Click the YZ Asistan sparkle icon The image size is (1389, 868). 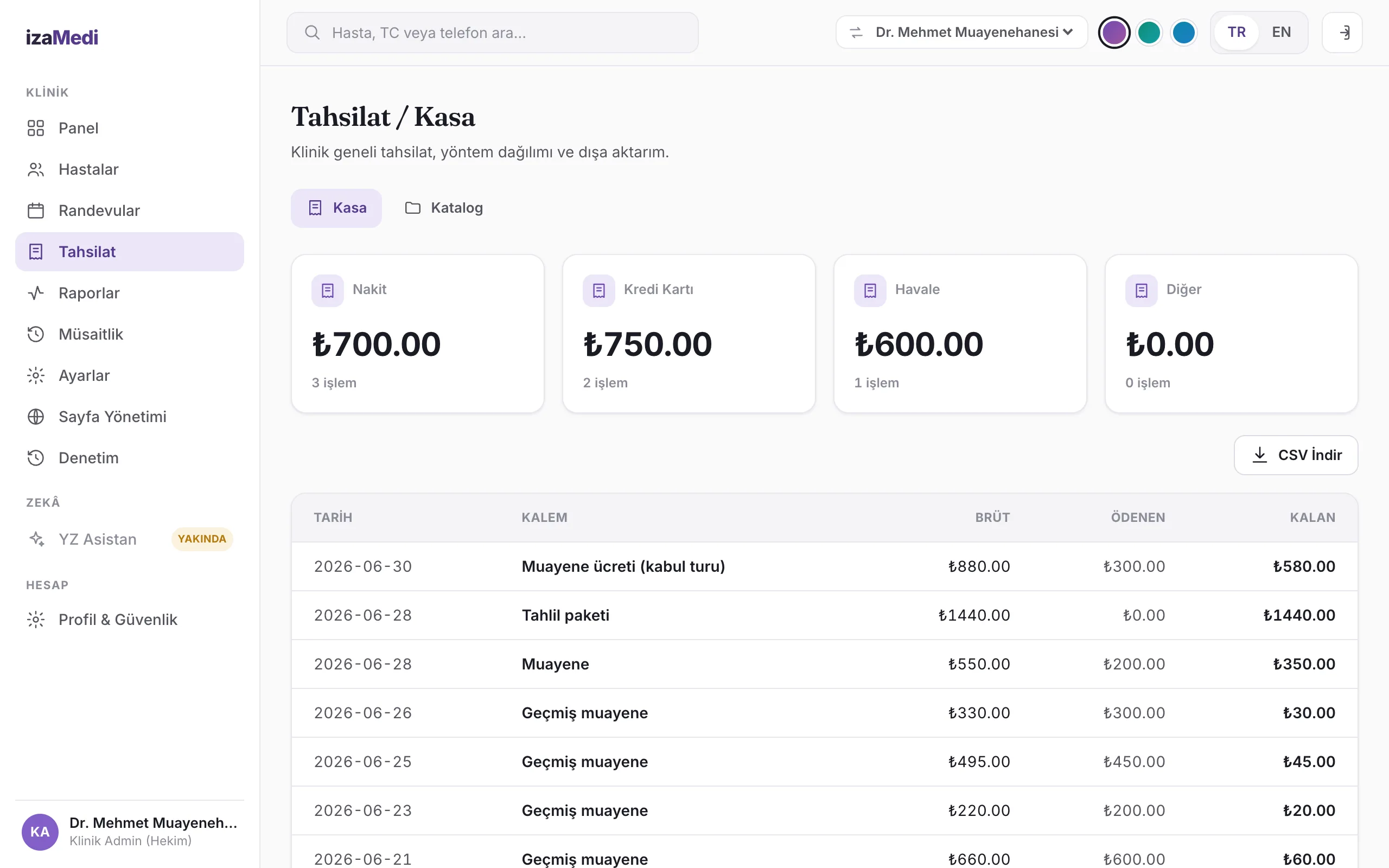tap(37, 539)
